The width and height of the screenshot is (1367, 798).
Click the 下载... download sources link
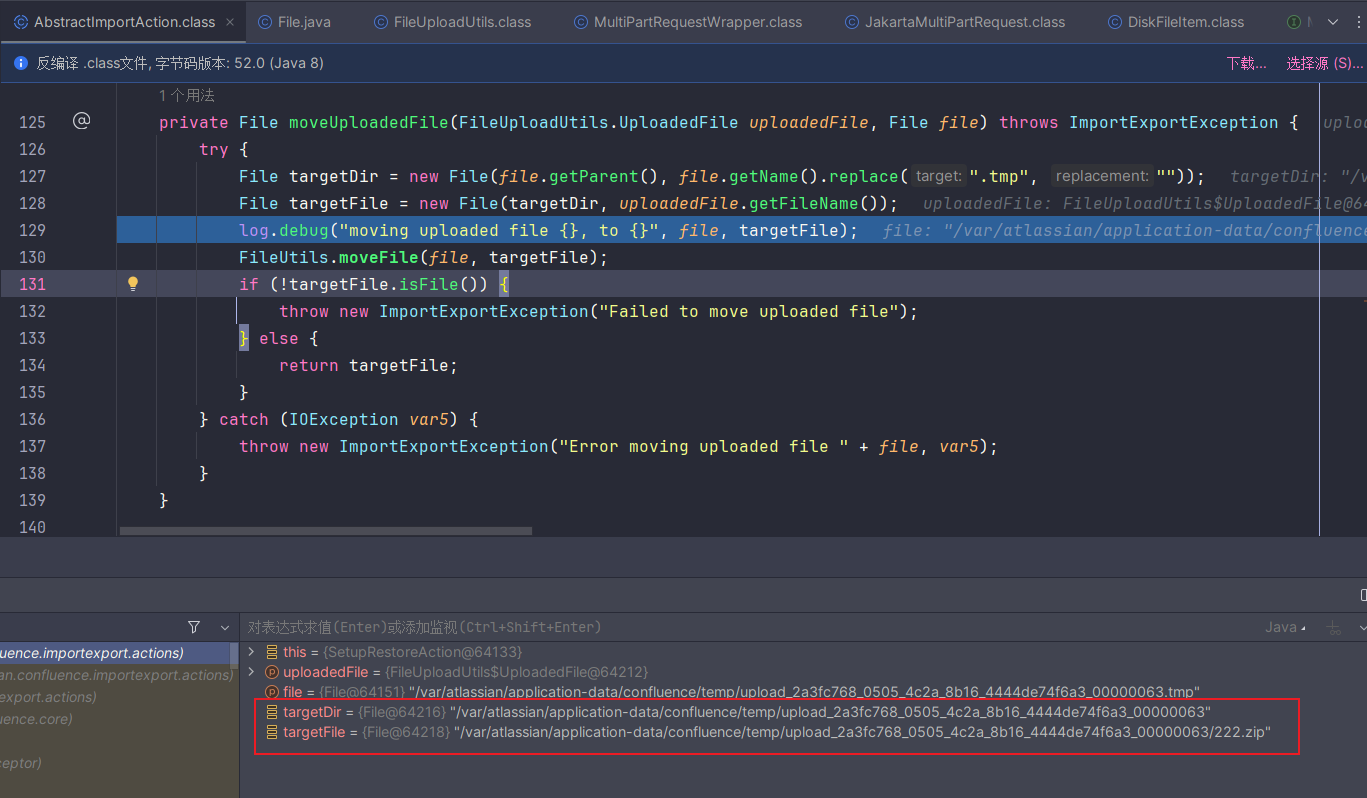[1246, 63]
